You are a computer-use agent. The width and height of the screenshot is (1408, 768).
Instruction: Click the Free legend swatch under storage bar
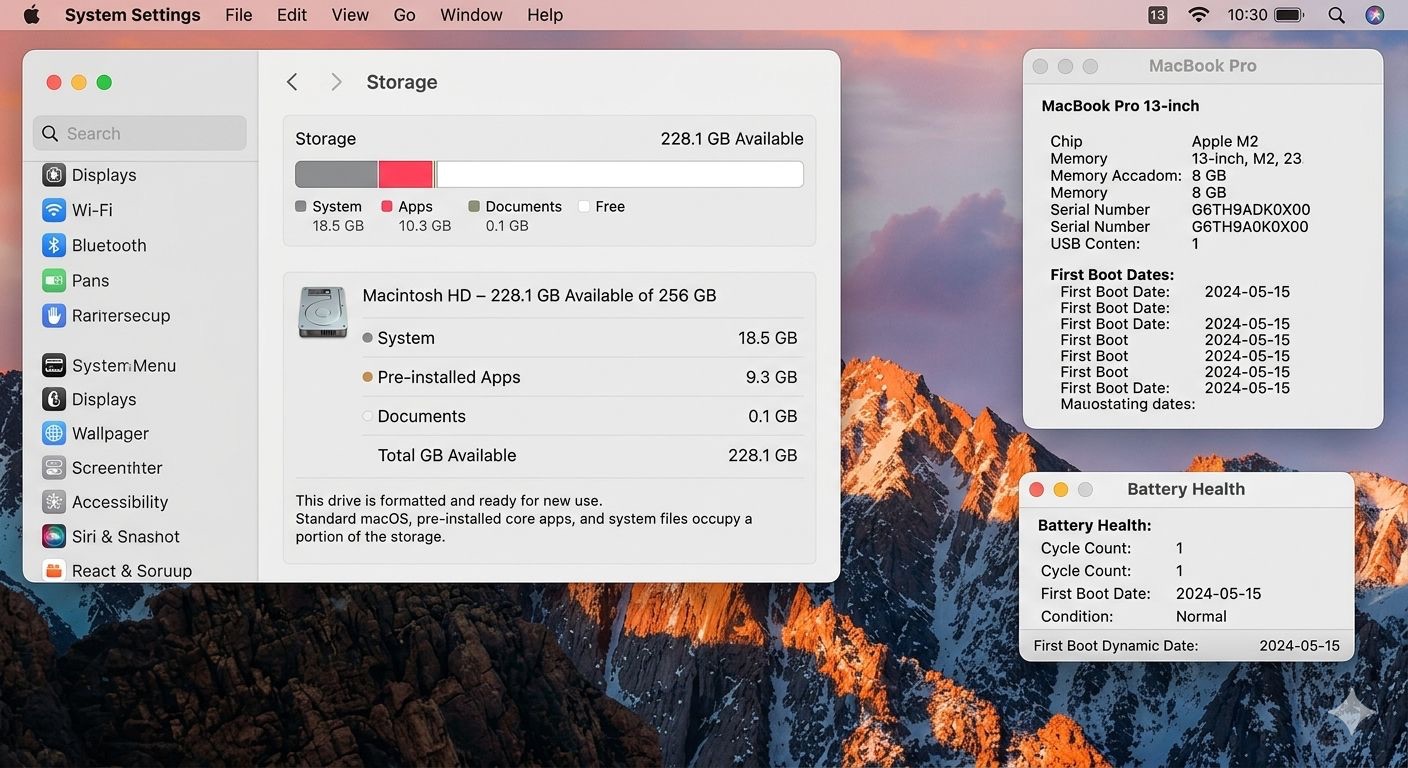[x=584, y=206]
